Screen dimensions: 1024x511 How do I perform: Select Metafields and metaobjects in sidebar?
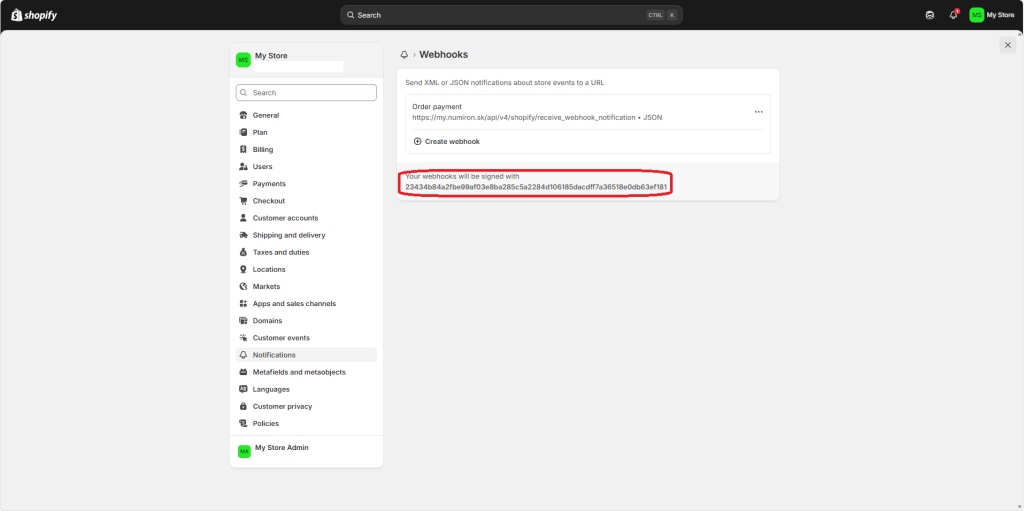[298, 372]
